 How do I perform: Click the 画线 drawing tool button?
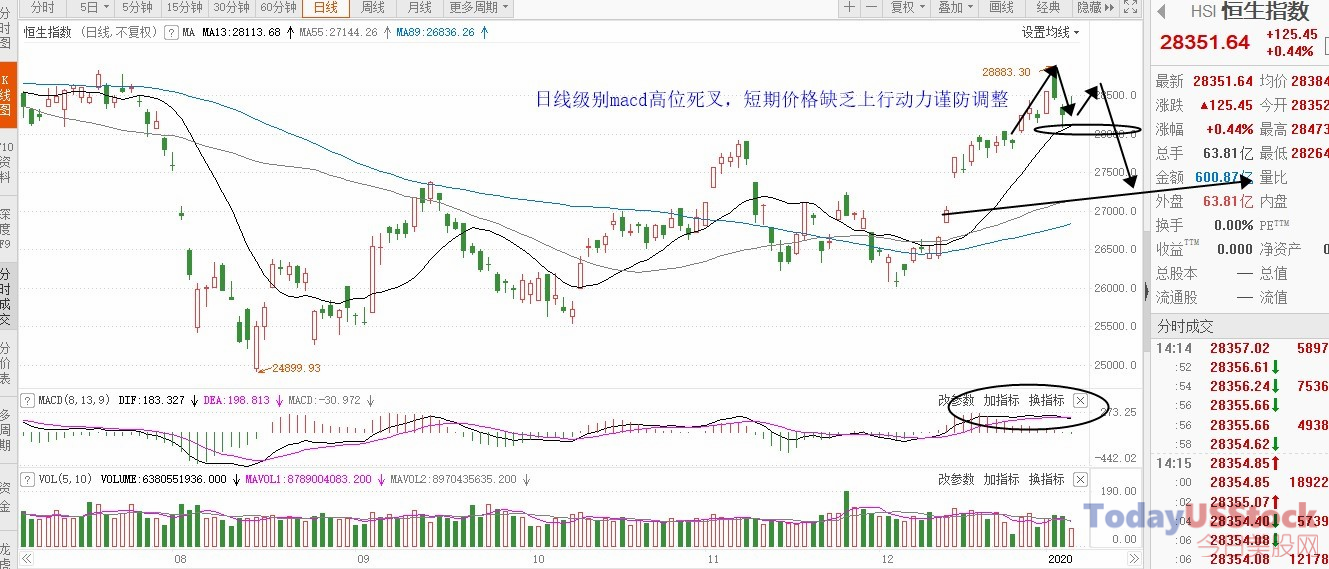(x=1001, y=7)
